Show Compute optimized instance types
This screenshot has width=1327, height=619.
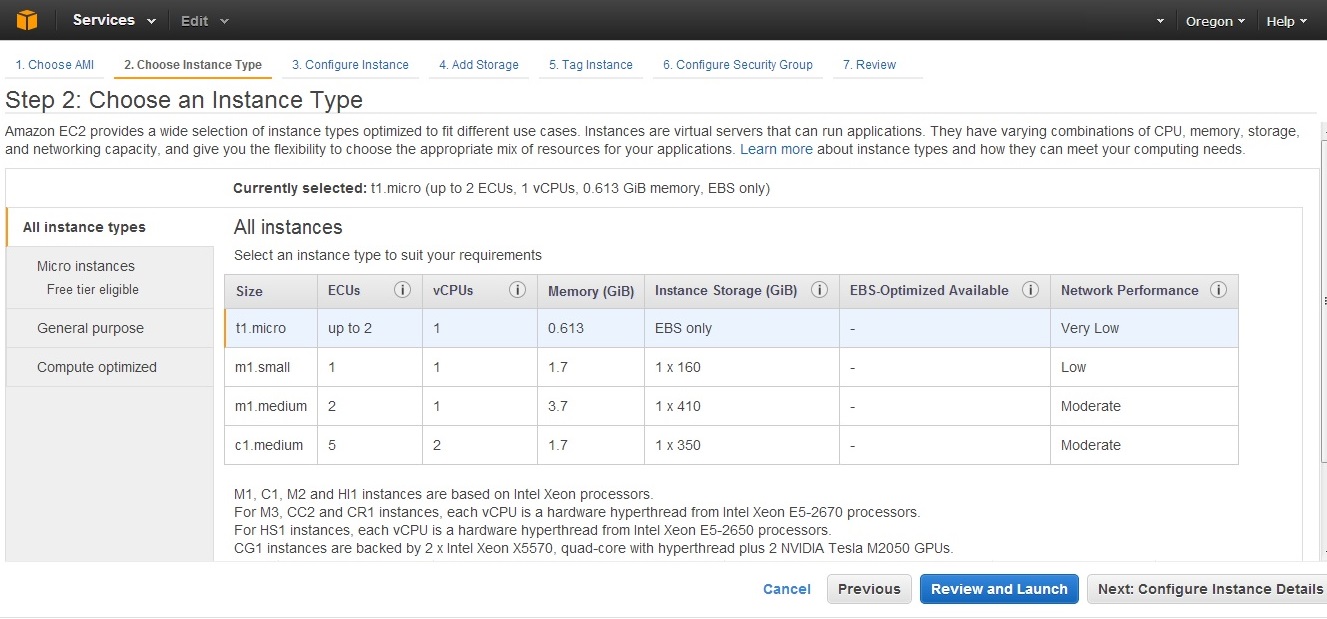coord(110,367)
